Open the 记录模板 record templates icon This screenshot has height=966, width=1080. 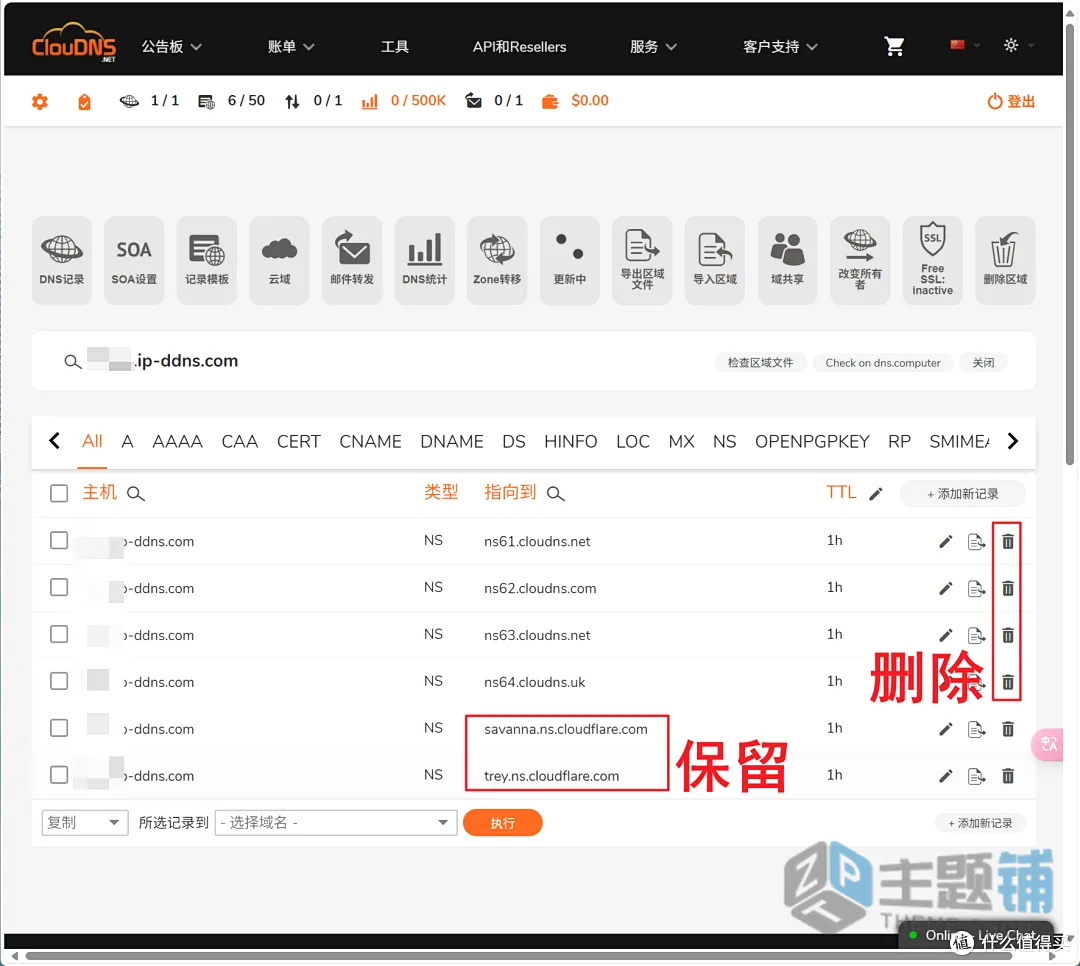click(x=207, y=260)
